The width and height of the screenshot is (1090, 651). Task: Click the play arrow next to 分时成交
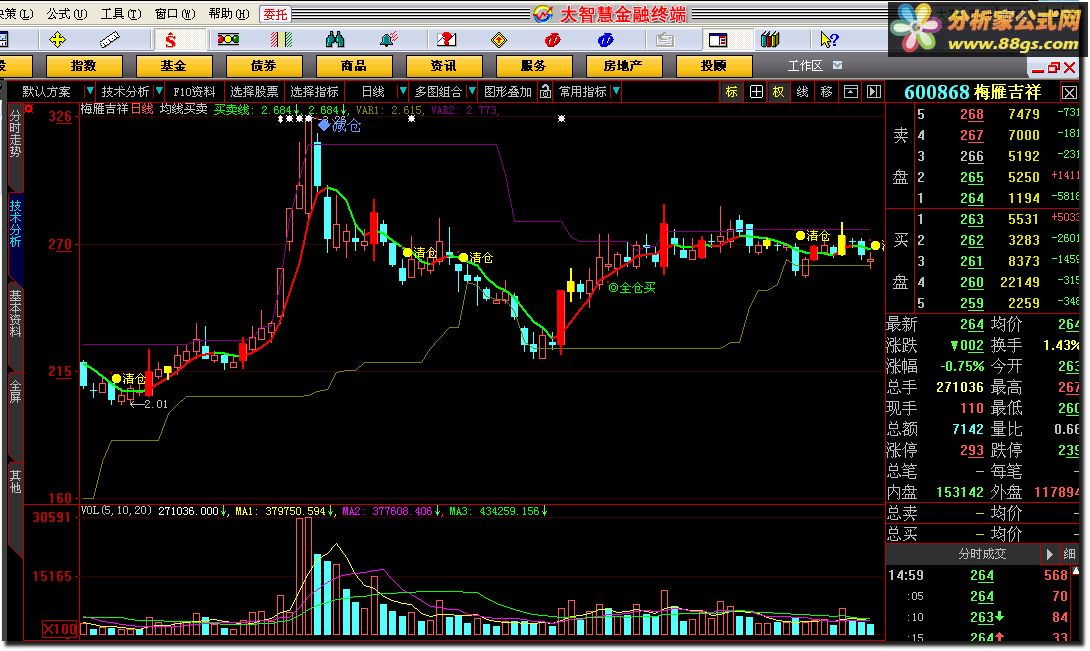(x=1050, y=554)
